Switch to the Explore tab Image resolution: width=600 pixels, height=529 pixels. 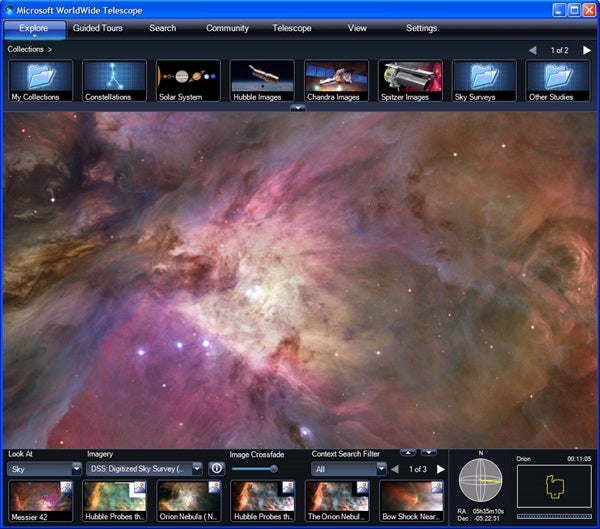coord(34,29)
